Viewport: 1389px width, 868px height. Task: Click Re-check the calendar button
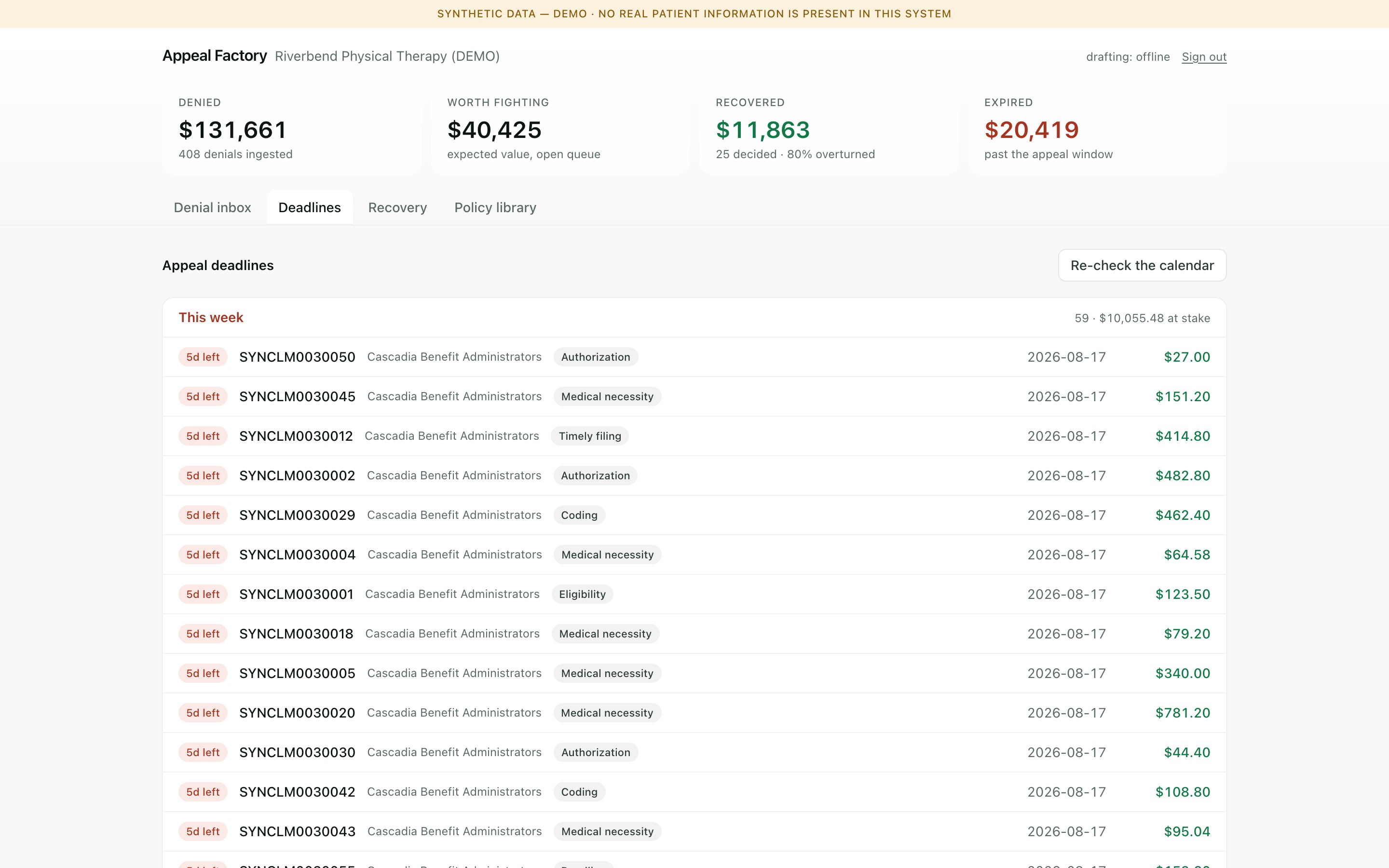coord(1142,265)
